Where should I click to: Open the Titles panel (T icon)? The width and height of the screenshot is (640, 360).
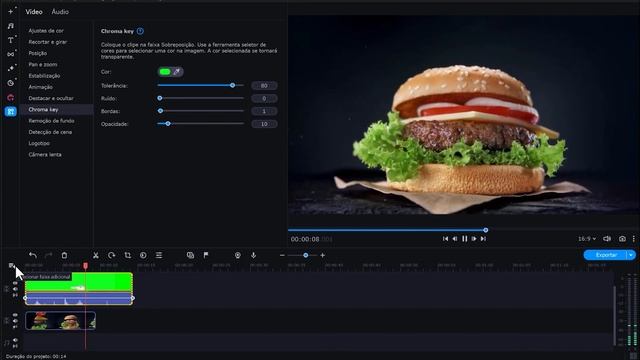coord(11,40)
